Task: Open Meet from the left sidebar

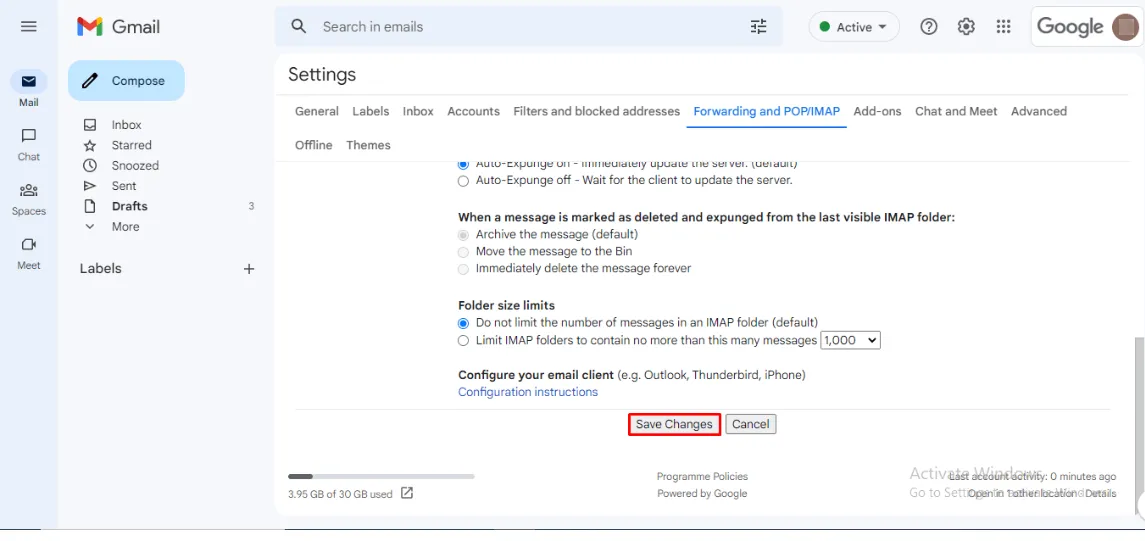Action: point(29,252)
